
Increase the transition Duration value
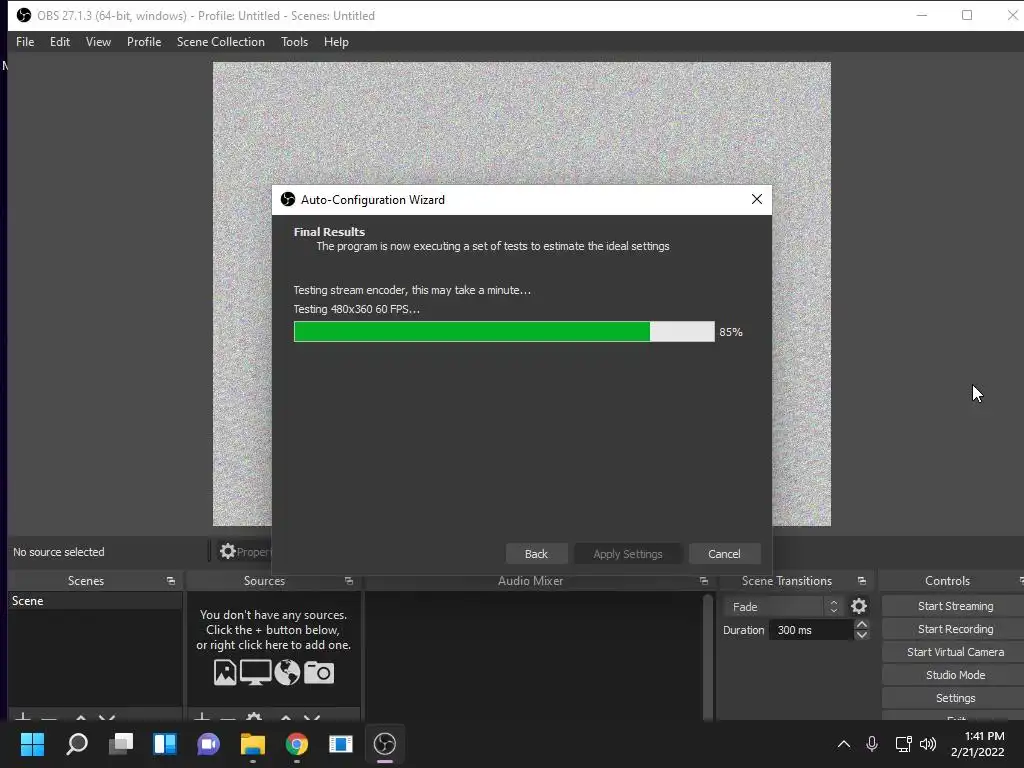pos(862,624)
